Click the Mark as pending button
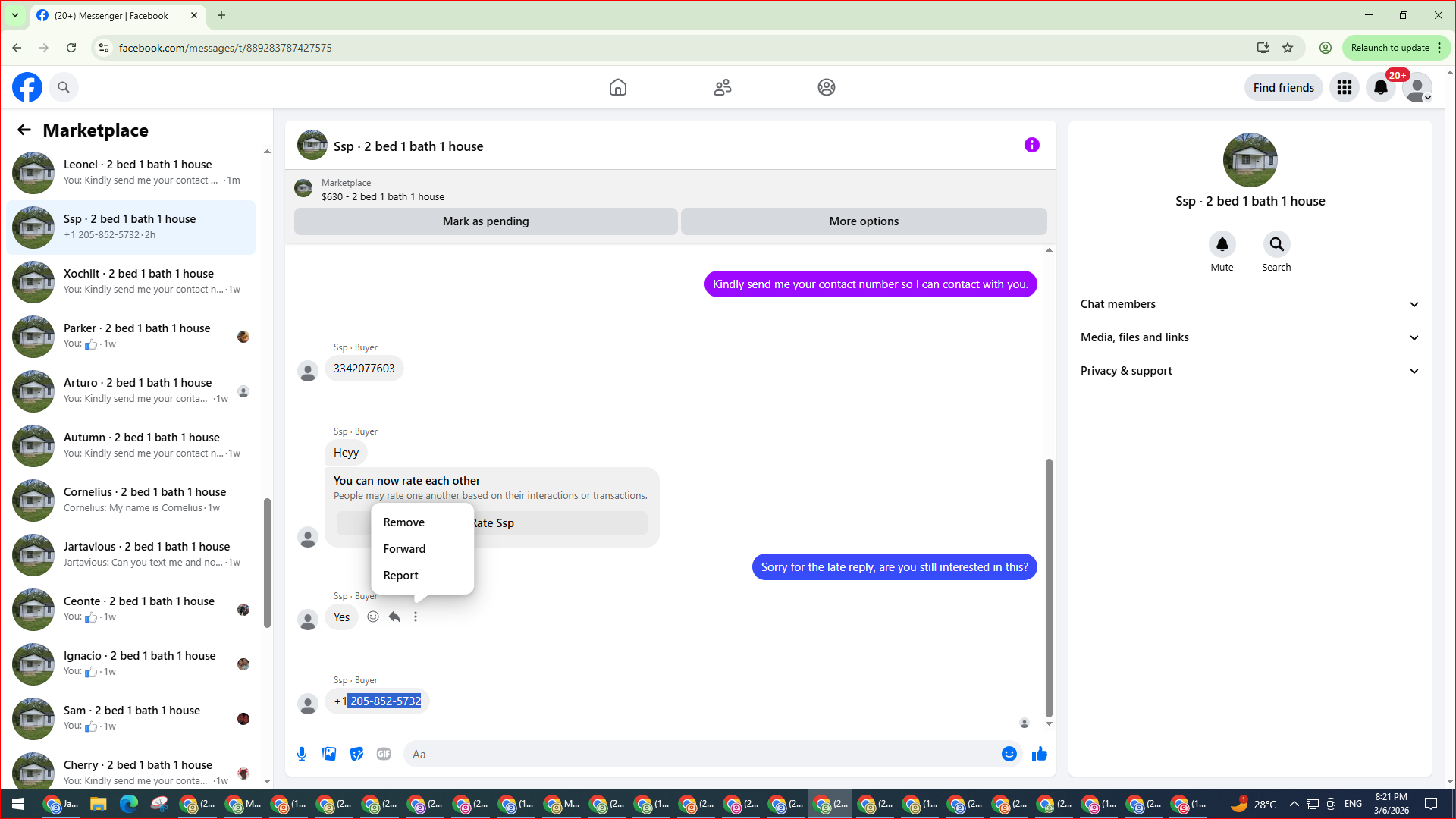Screen dimensions: 1456x819 pyautogui.click(x=485, y=221)
